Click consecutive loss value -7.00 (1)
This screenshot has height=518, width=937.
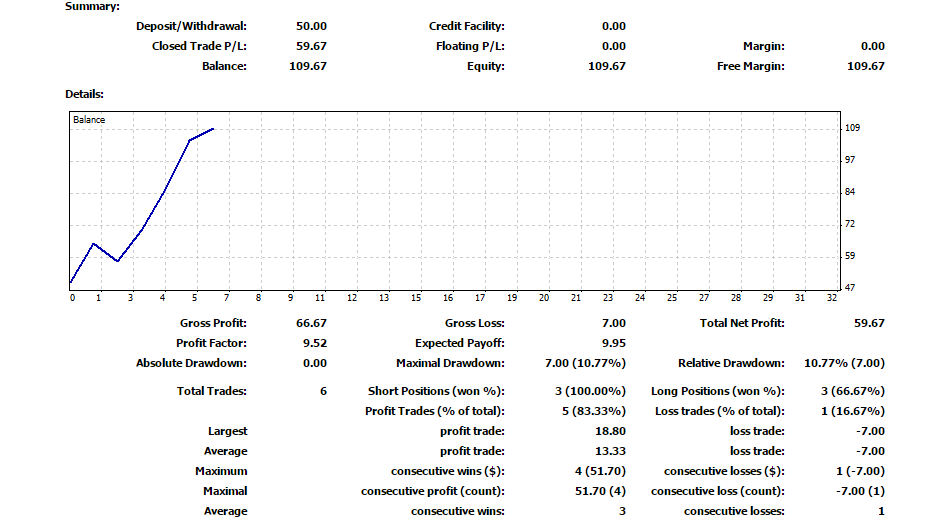(x=861, y=491)
